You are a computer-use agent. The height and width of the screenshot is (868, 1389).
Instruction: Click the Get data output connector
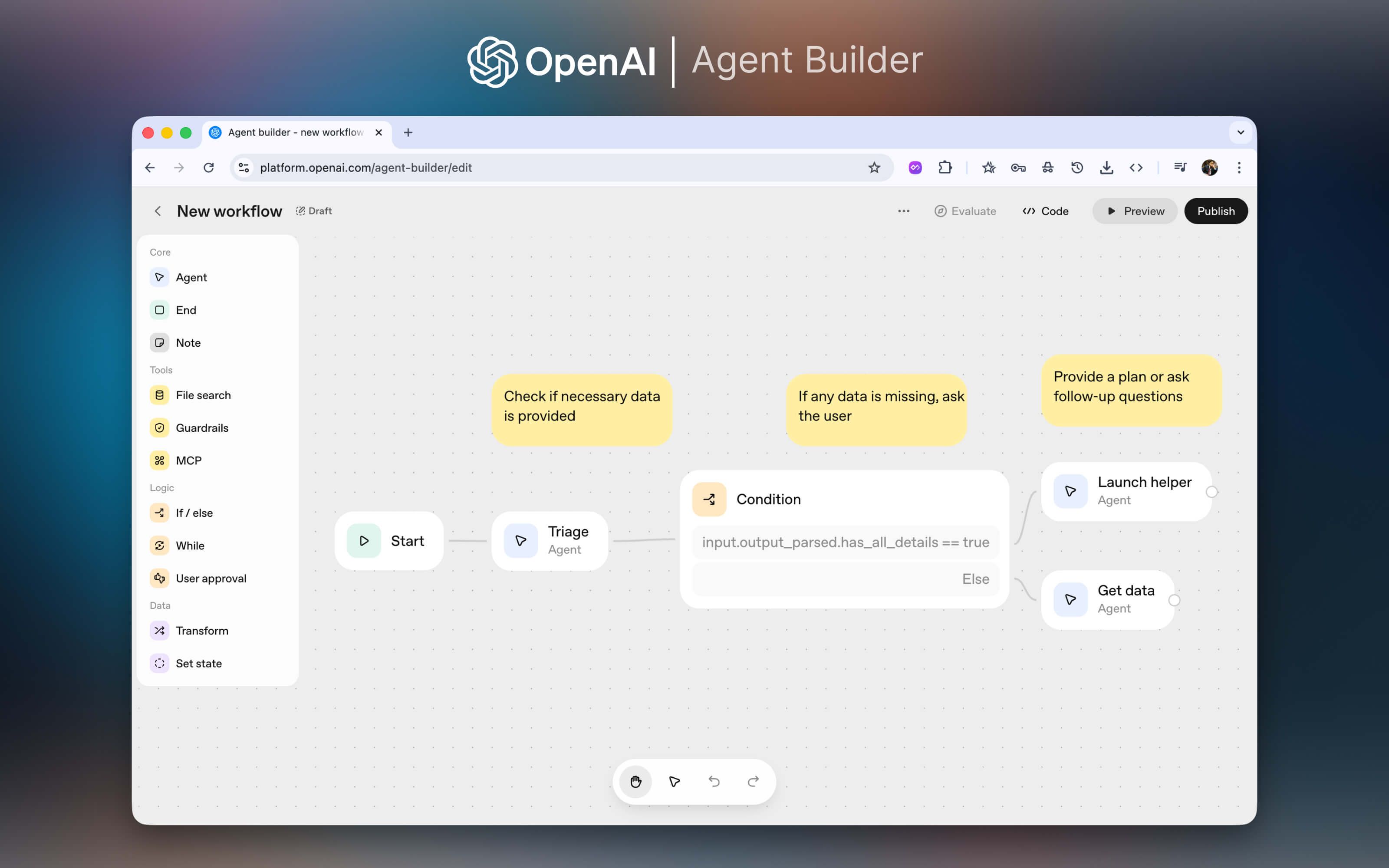point(1174,600)
